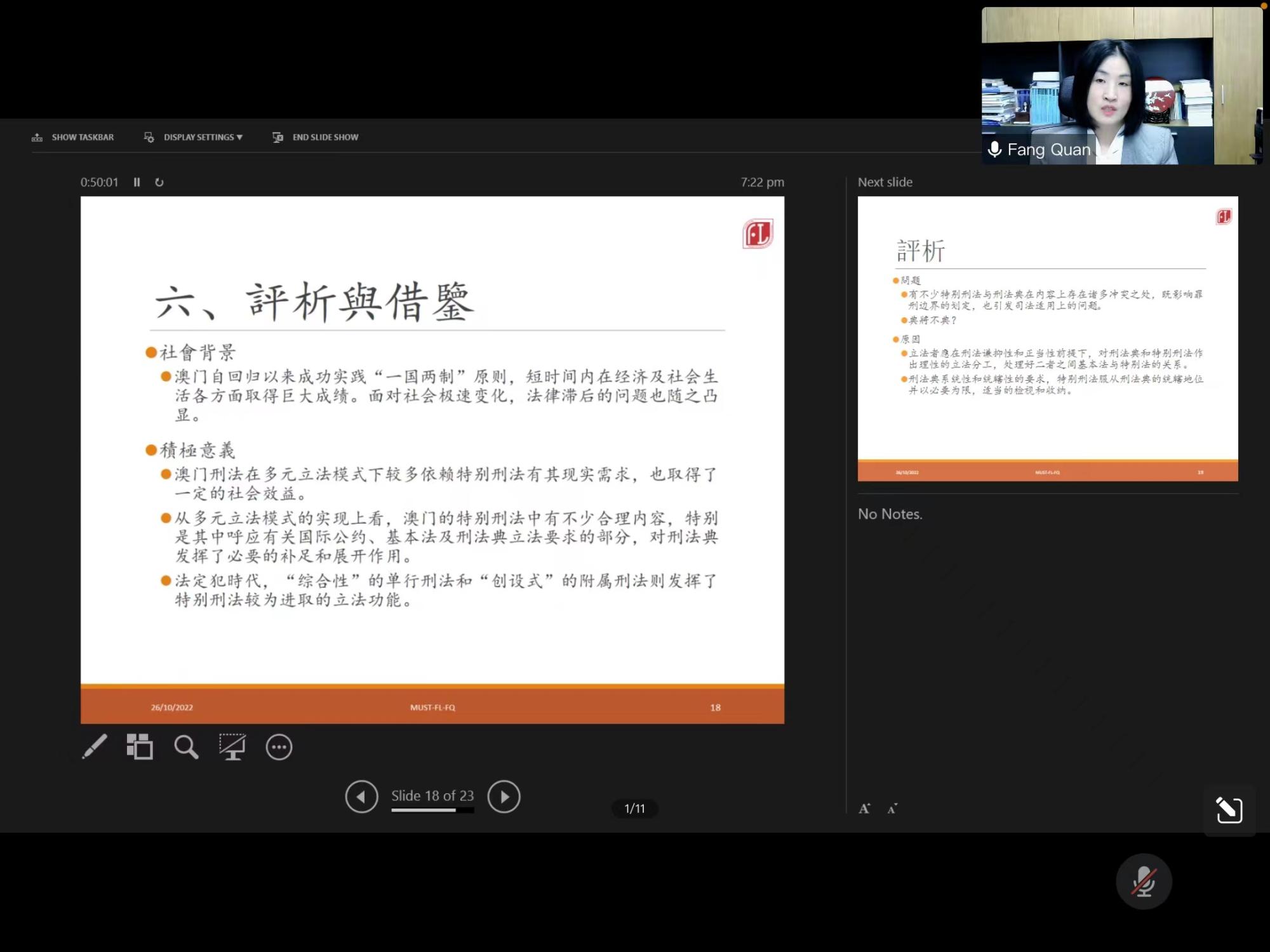Viewport: 1270px width, 952px height.
Task: Go to the previous slide arrow
Action: (x=361, y=797)
